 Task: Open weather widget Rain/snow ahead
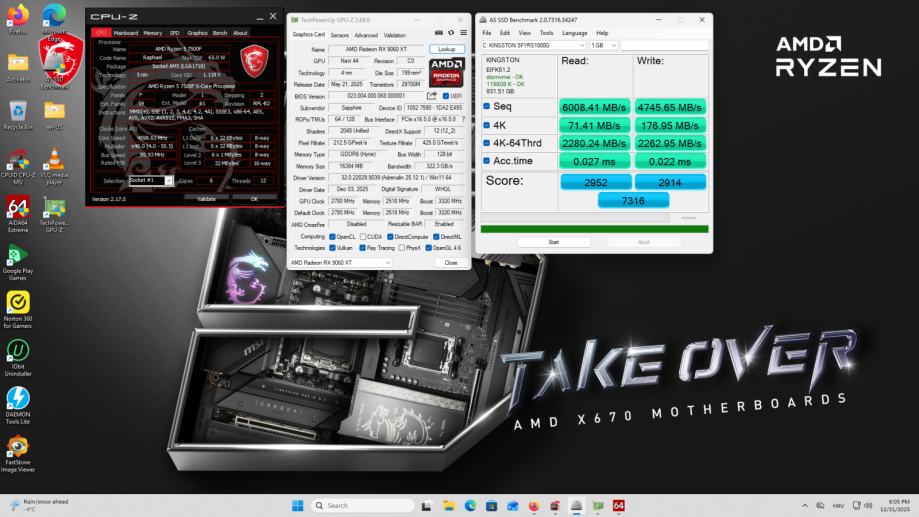pos(40,505)
